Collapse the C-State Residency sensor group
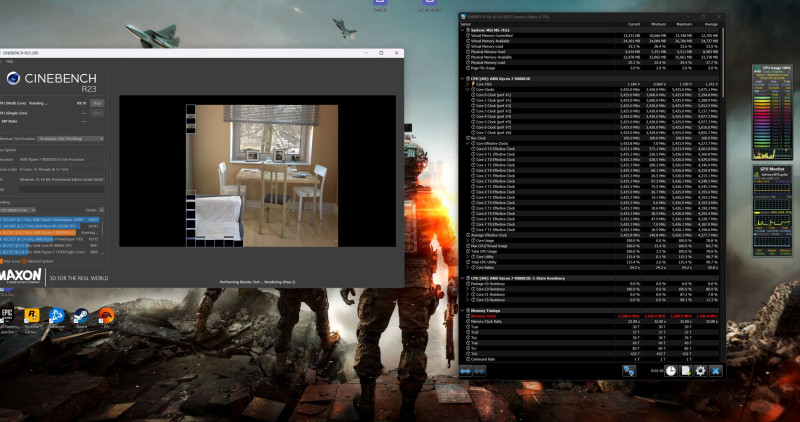The image size is (800, 422). (463, 278)
